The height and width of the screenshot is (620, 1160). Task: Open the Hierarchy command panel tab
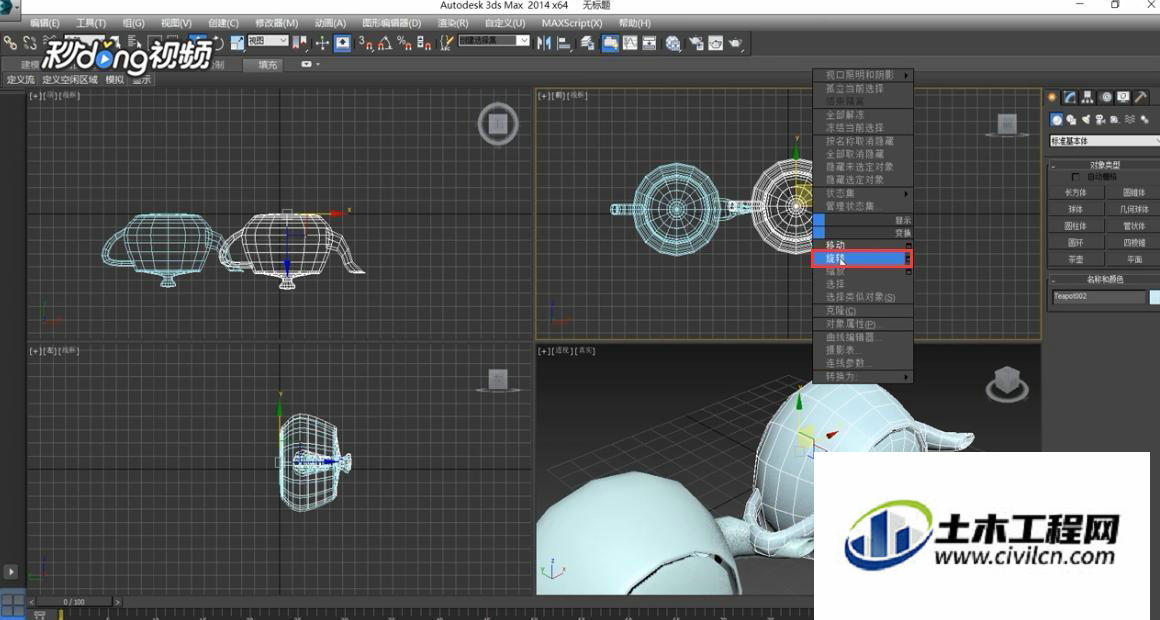[1088, 98]
